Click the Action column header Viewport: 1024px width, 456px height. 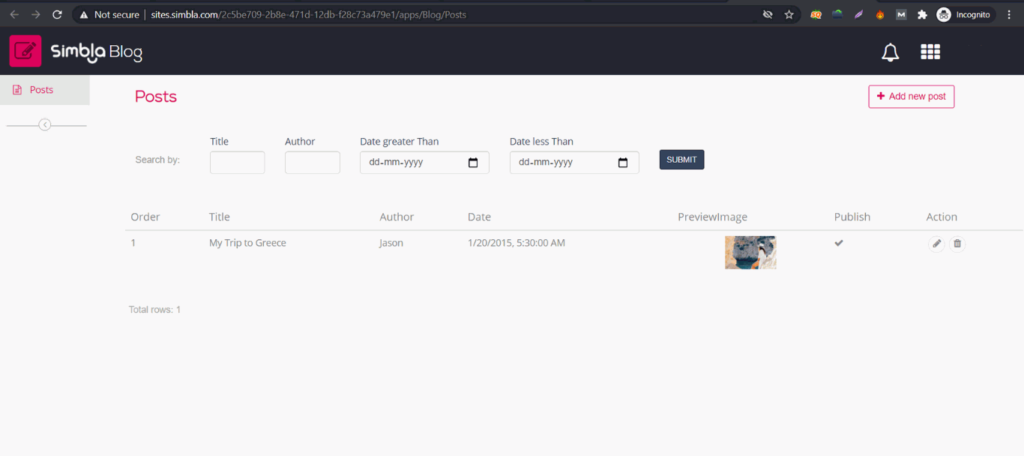[942, 217]
